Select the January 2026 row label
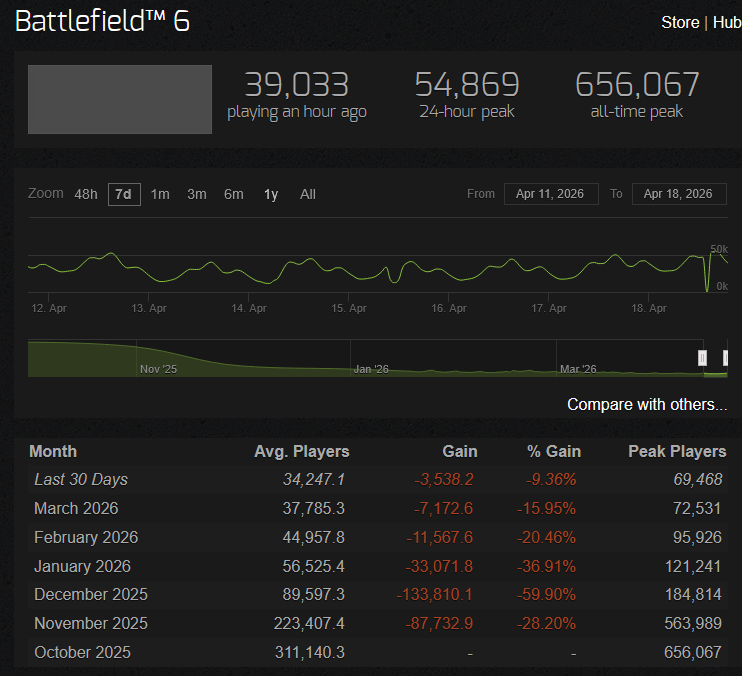The height and width of the screenshot is (676, 742). pyautogui.click(x=82, y=566)
